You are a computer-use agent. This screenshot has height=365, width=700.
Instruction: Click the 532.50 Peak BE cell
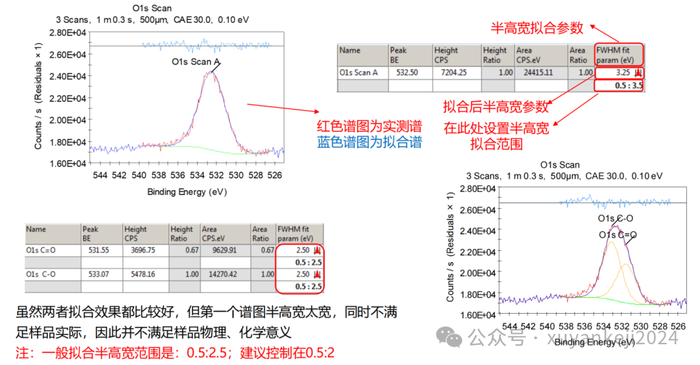point(410,73)
